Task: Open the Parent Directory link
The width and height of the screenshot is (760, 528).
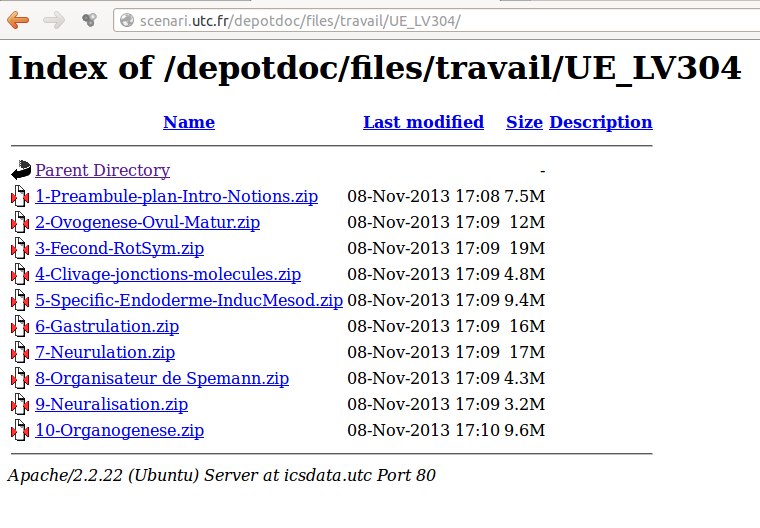Action: point(103,170)
